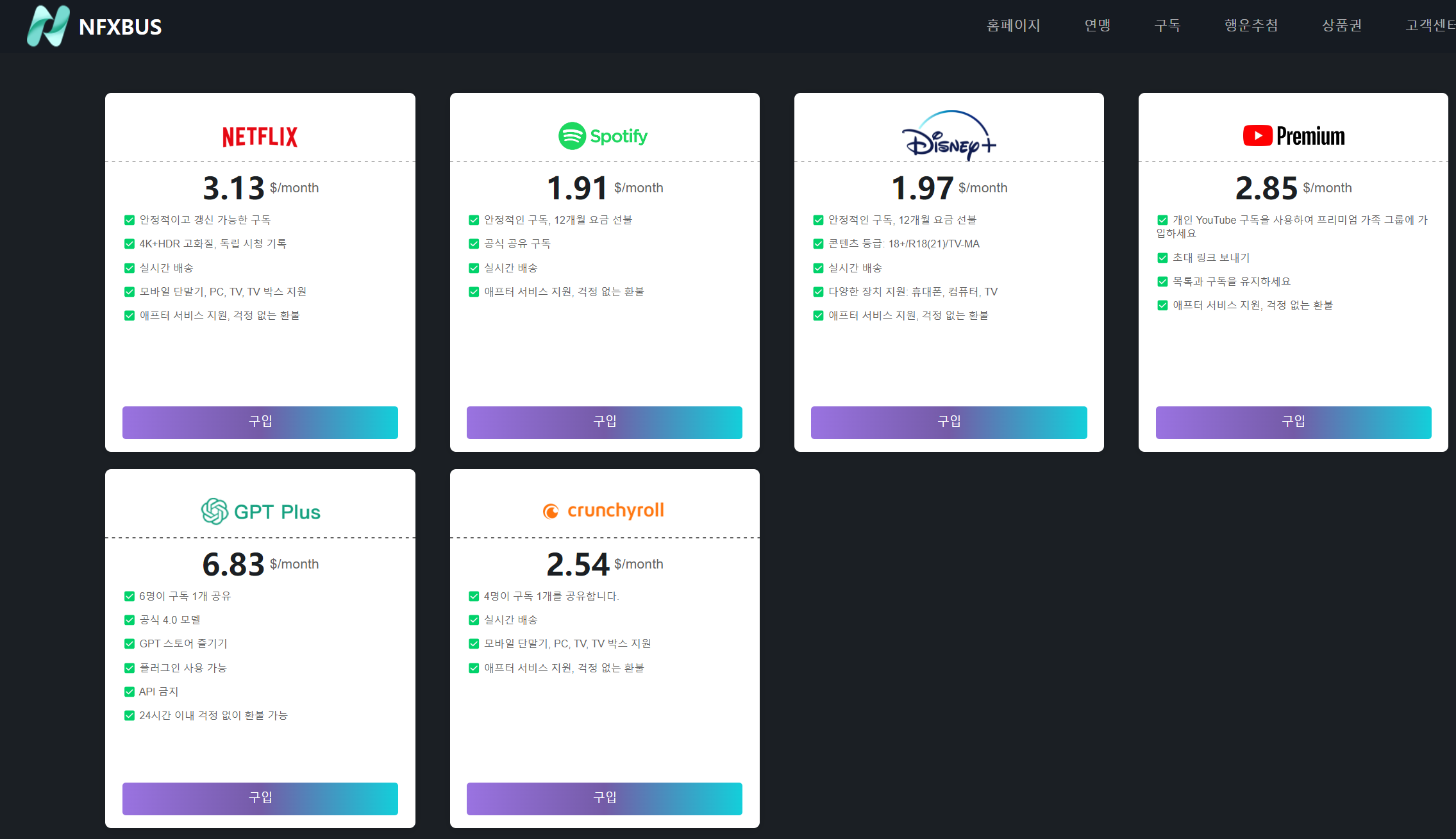
Task: Buy the Disney+ plan with 구입 button
Action: [949, 422]
